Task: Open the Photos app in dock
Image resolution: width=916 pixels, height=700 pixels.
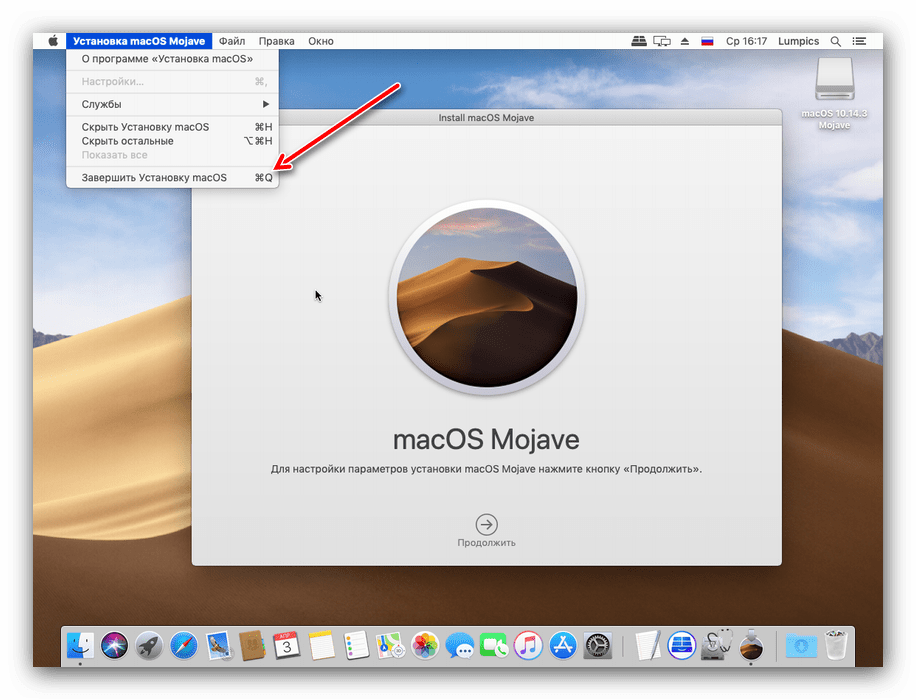Action: pos(425,645)
